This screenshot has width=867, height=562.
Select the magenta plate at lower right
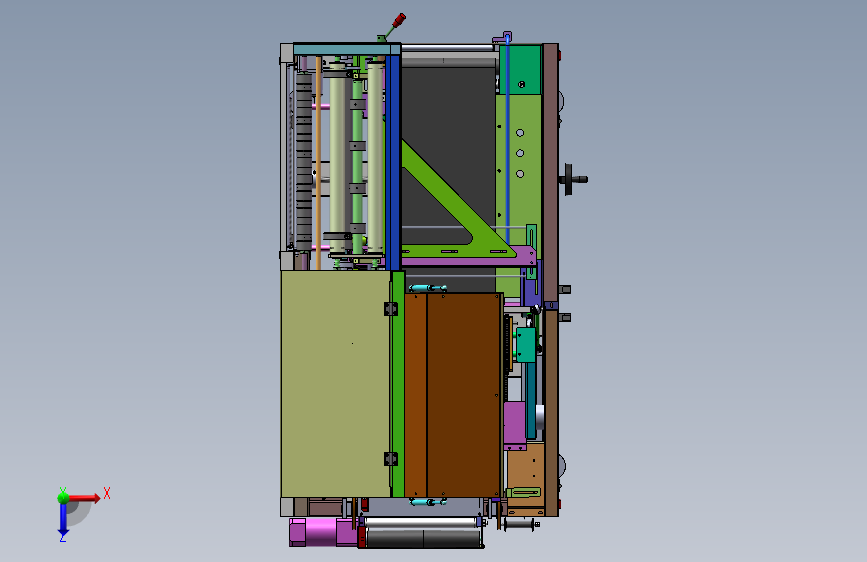[515, 425]
